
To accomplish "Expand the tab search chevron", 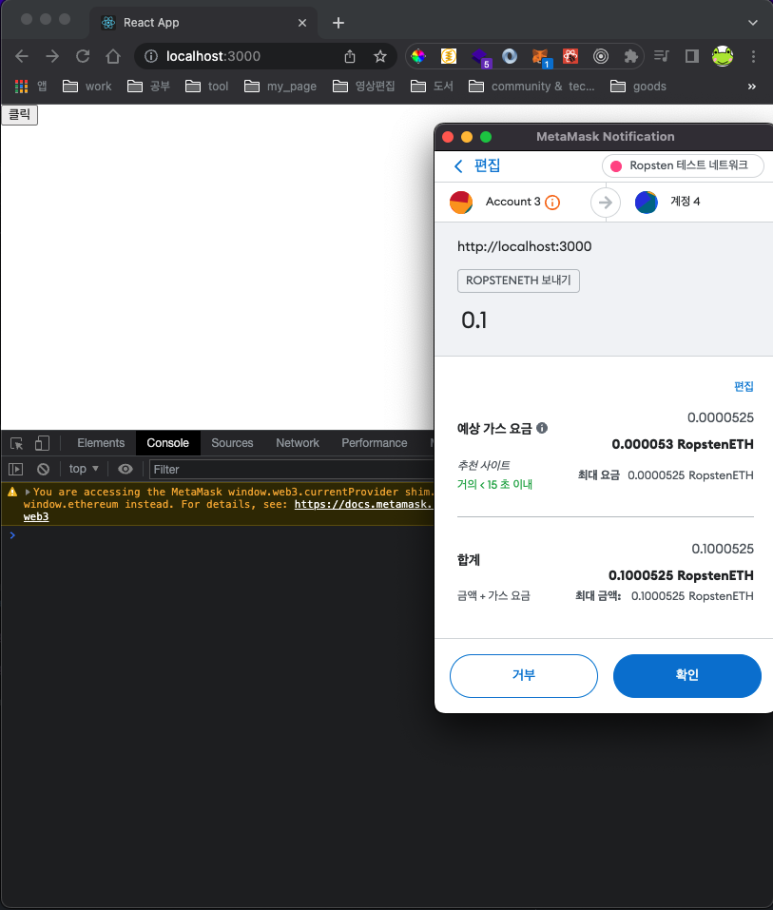I will coord(753,23).
